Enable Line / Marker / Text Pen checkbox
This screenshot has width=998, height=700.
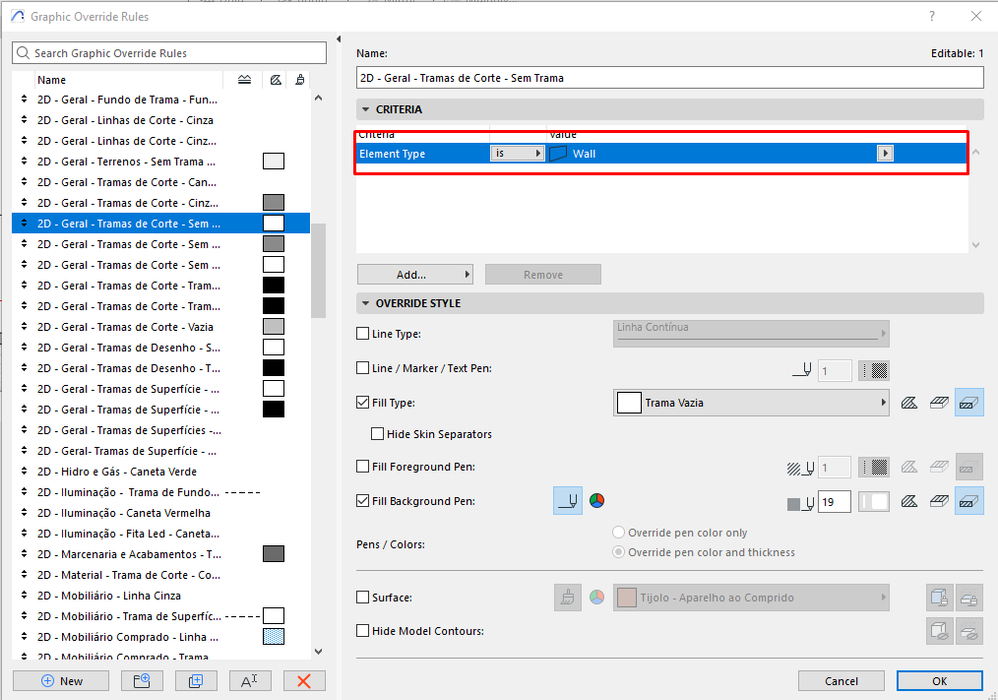pos(363,368)
